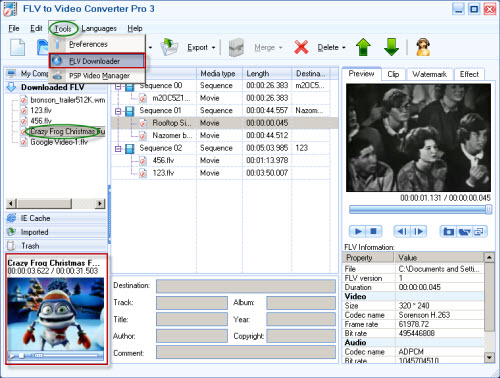Open the Languages menu
Image resolution: width=500 pixels, height=378 pixels.
(99, 28)
